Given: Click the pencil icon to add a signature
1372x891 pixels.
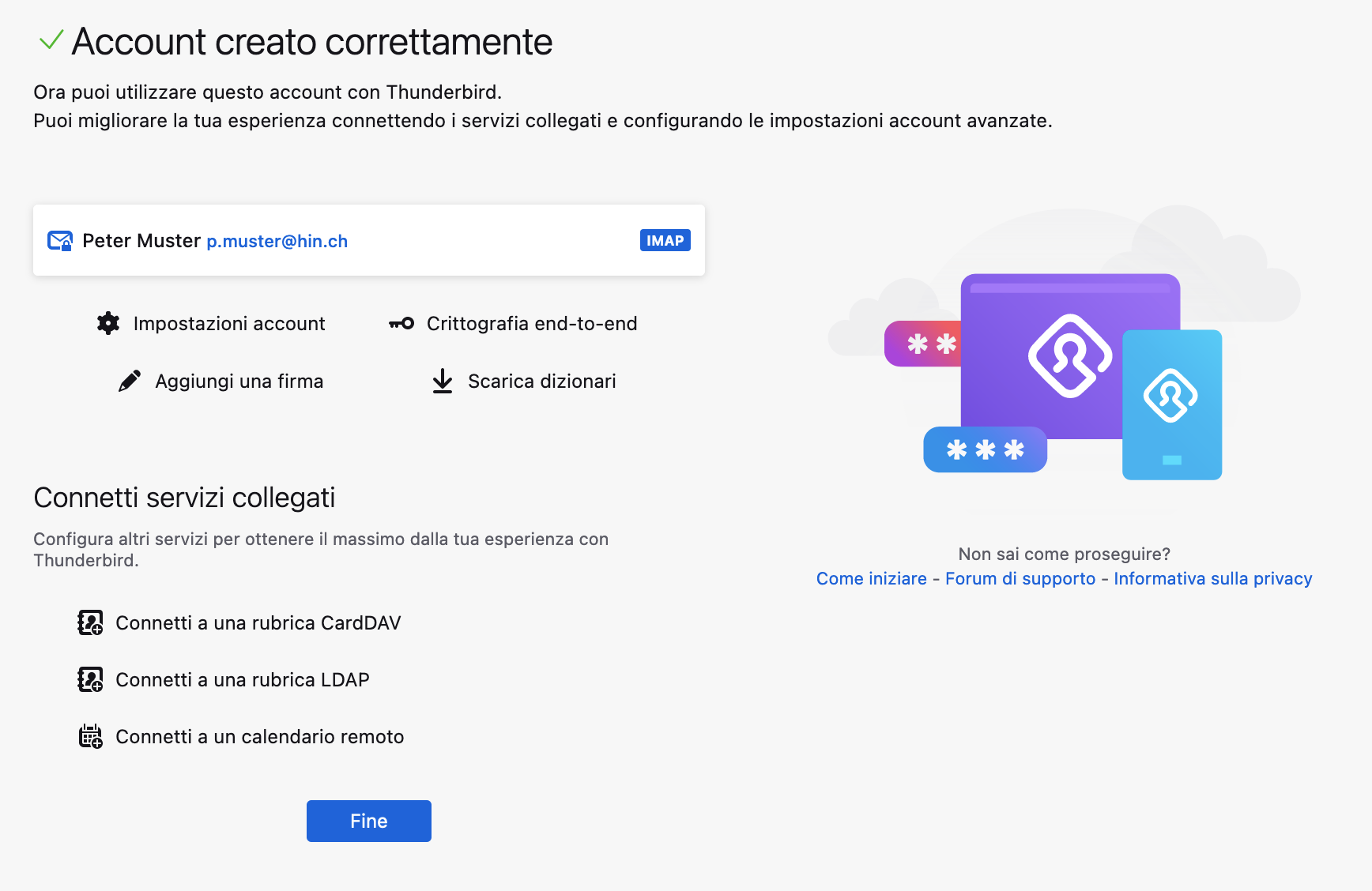Looking at the screenshot, I should click(130, 381).
